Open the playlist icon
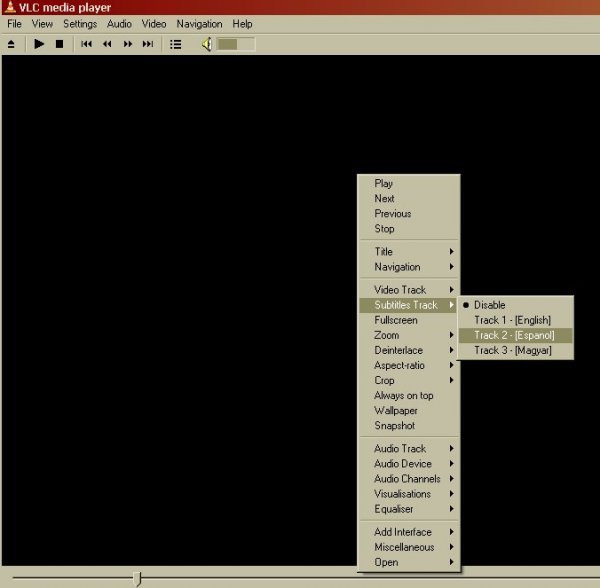 pyautogui.click(x=176, y=44)
